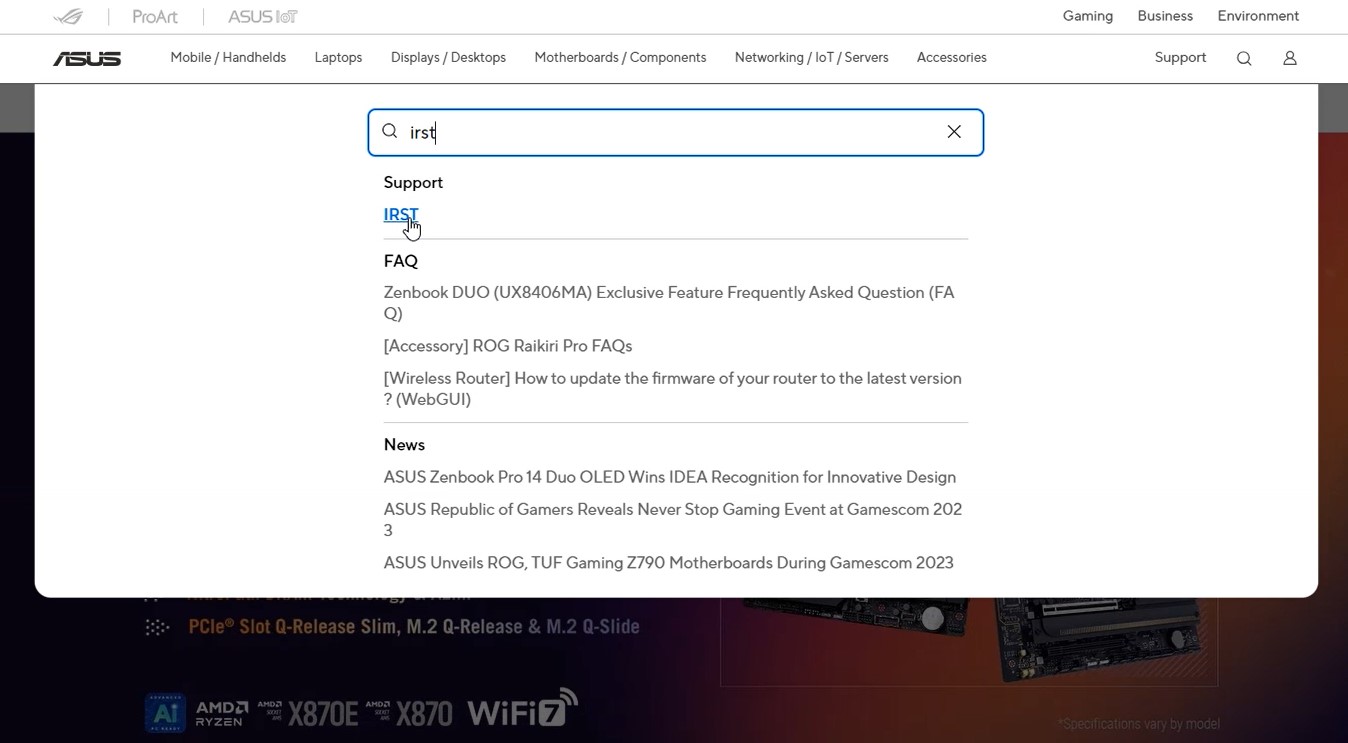Open the user account icon
Image resolution: width=1348 pixels, height=743 pixels.
pyautogui.click(x=1290, y=58)
